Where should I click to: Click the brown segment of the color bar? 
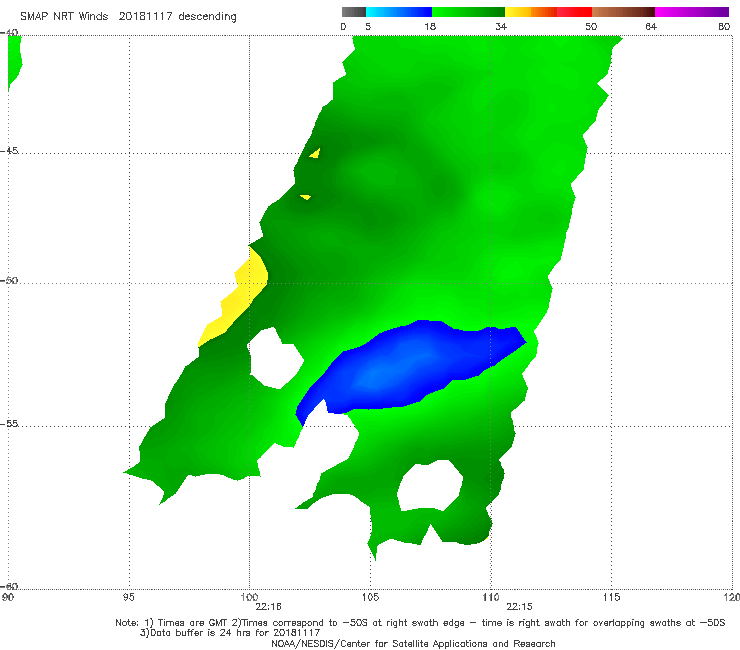coord(623,12)
